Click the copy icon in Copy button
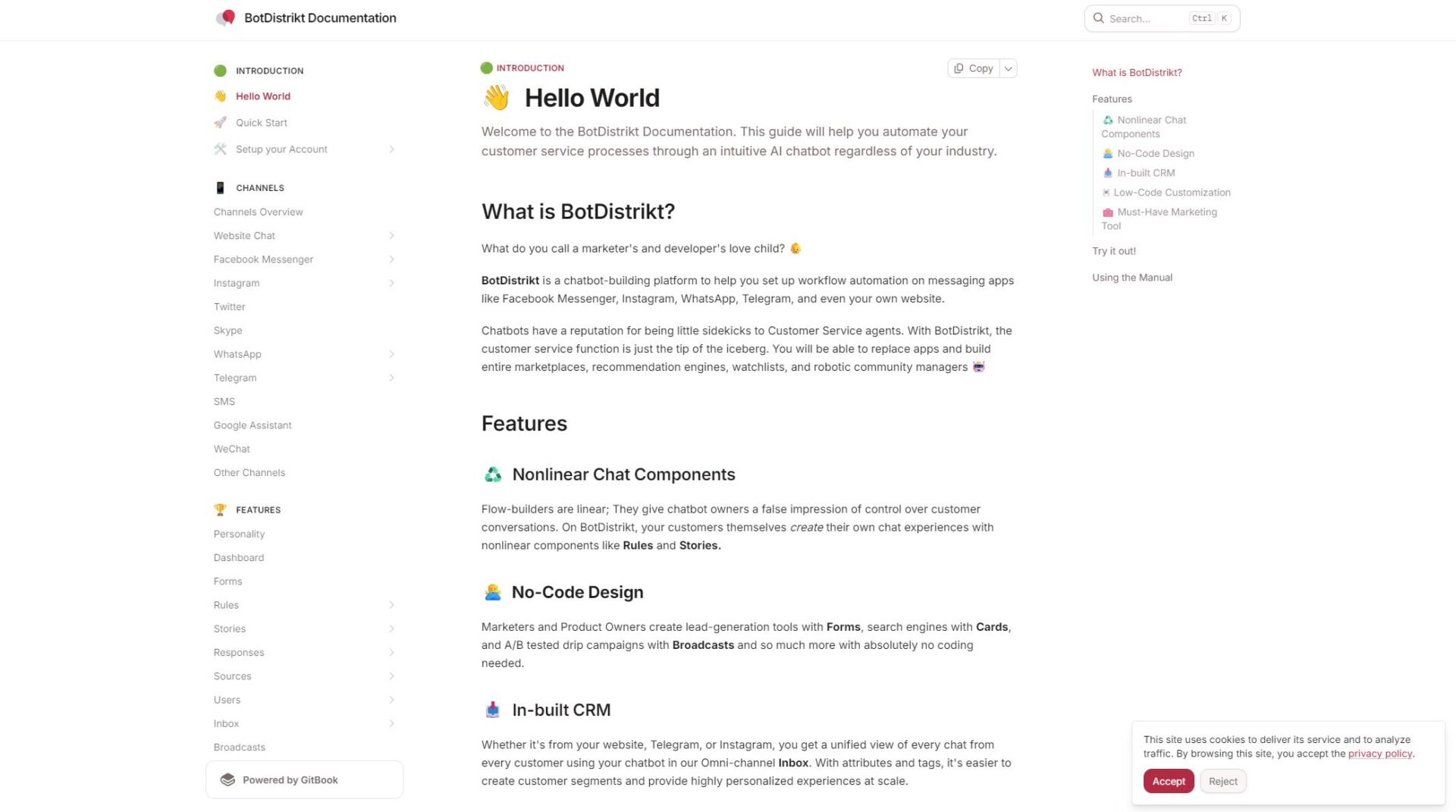This screenshot has width=1456, height=812. coord(959,68)
